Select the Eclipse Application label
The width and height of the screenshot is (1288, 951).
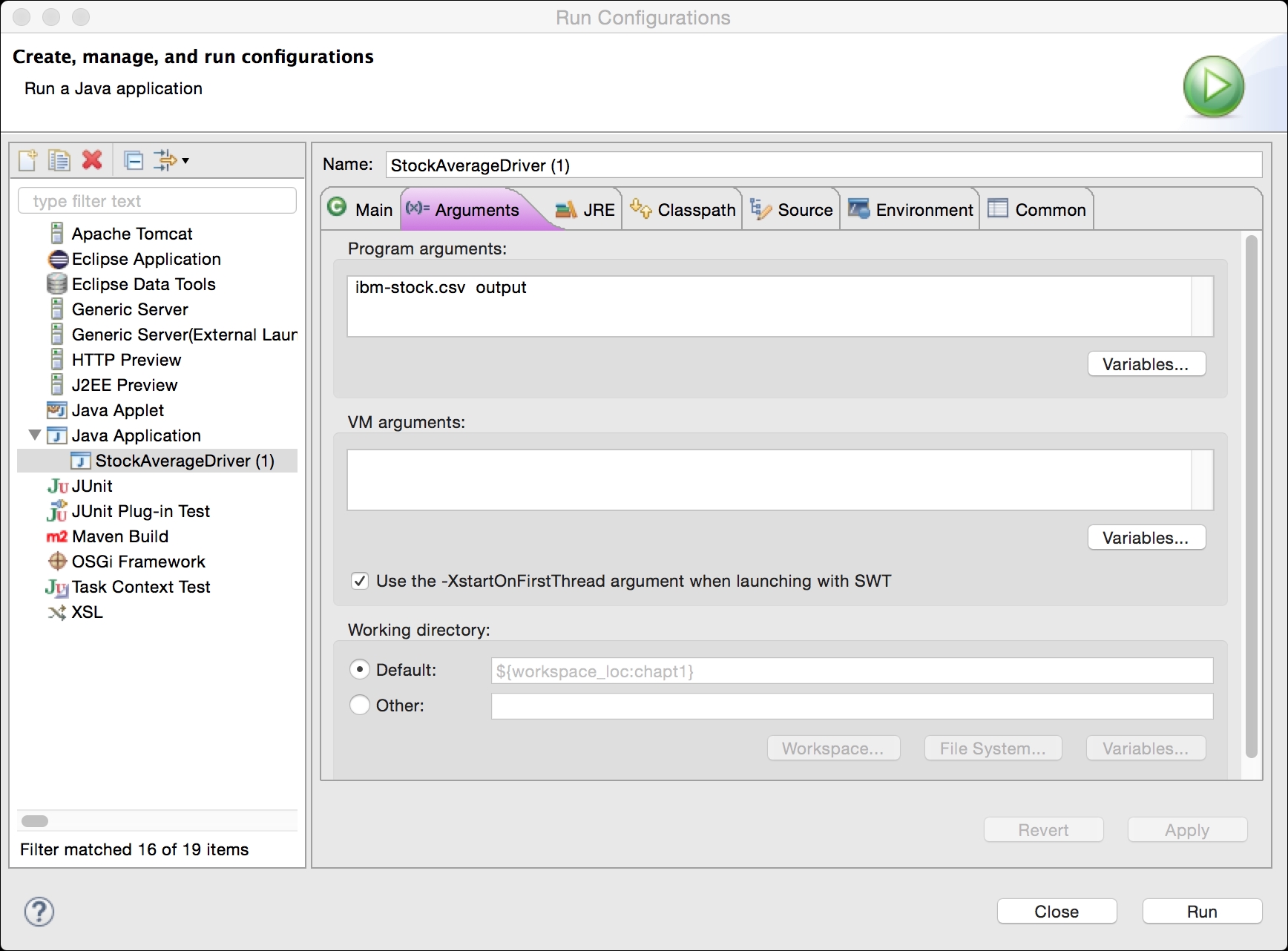pyautogui.click(x=146, y=259)
